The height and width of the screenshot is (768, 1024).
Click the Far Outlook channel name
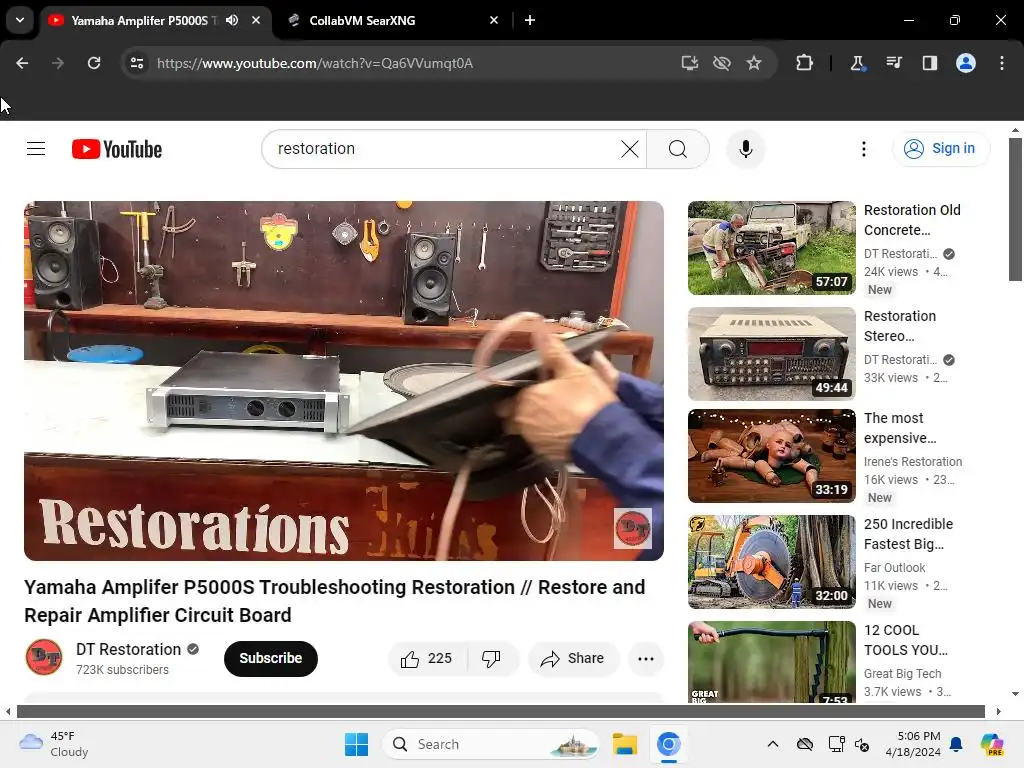tap(894, 568)
